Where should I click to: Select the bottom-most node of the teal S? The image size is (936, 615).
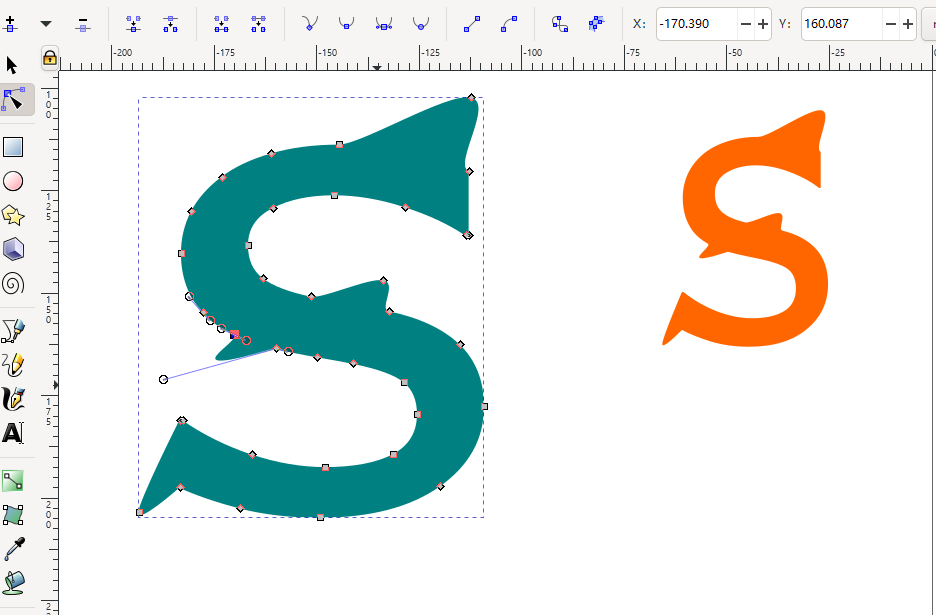click(x=321, y=517)
